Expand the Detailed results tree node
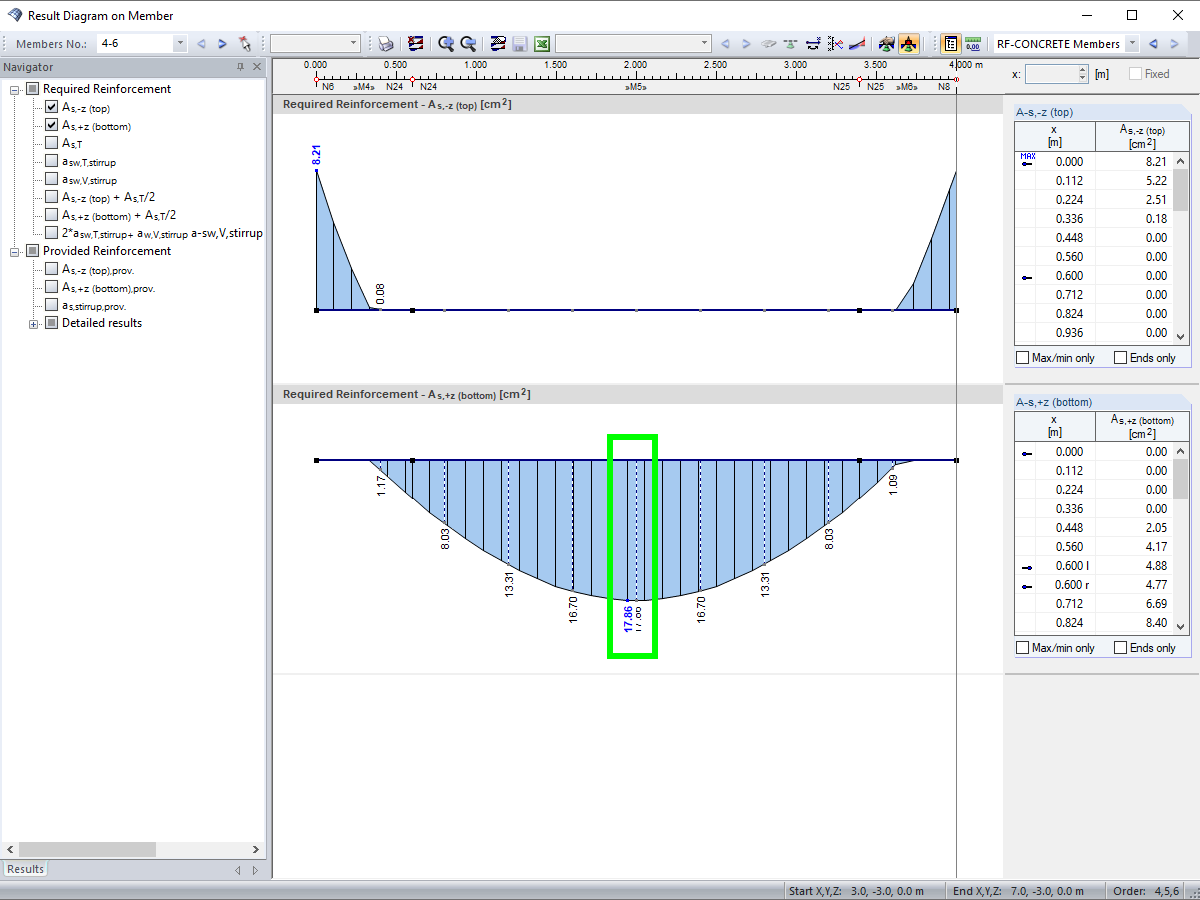The image size is (1200, 900). (34, 323)
